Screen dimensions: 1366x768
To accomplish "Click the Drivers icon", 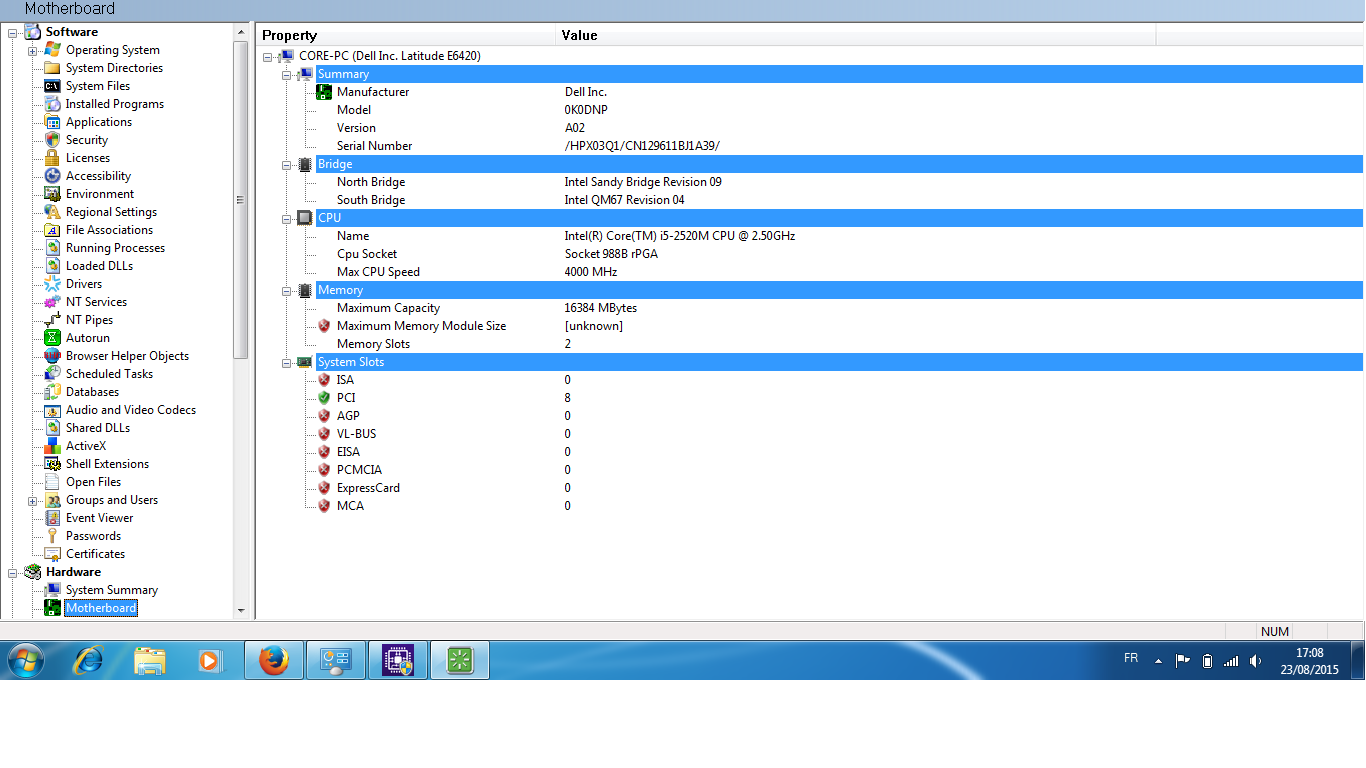I will coord(52,284).
